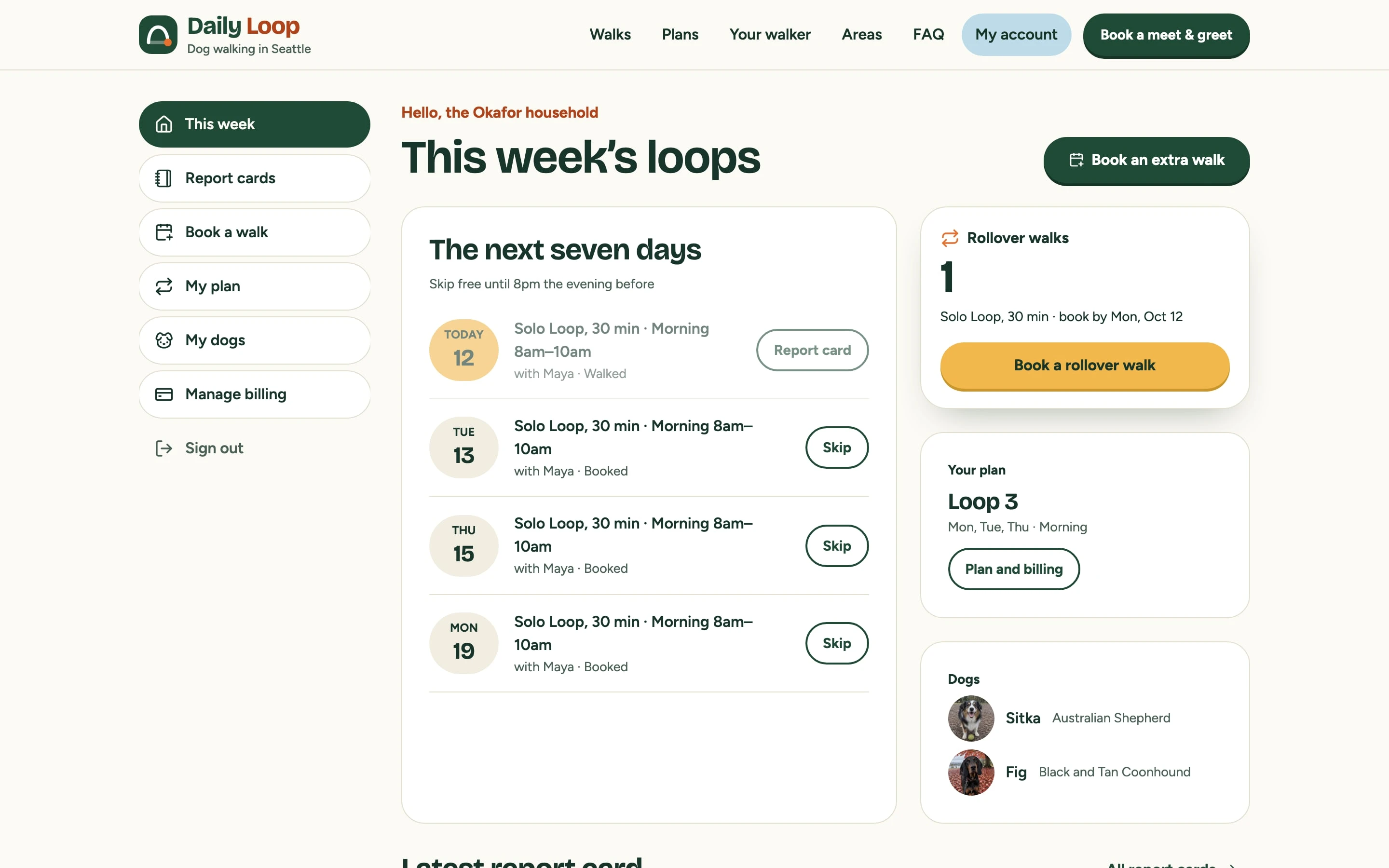
Task: Open My dogs in the sidebar
Action: coord(254,340)
